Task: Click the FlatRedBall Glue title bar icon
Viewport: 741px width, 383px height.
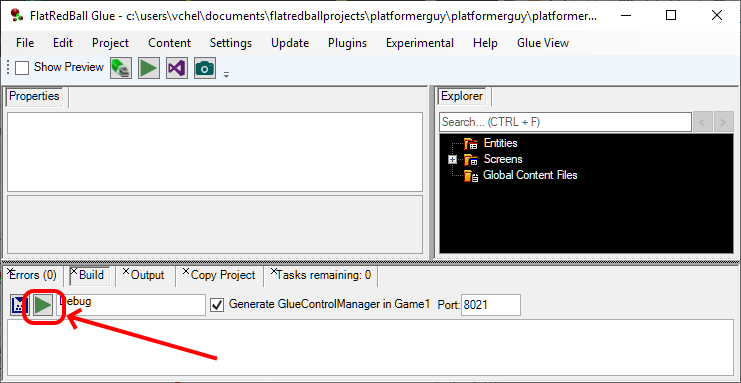Action: click(17, 16)
